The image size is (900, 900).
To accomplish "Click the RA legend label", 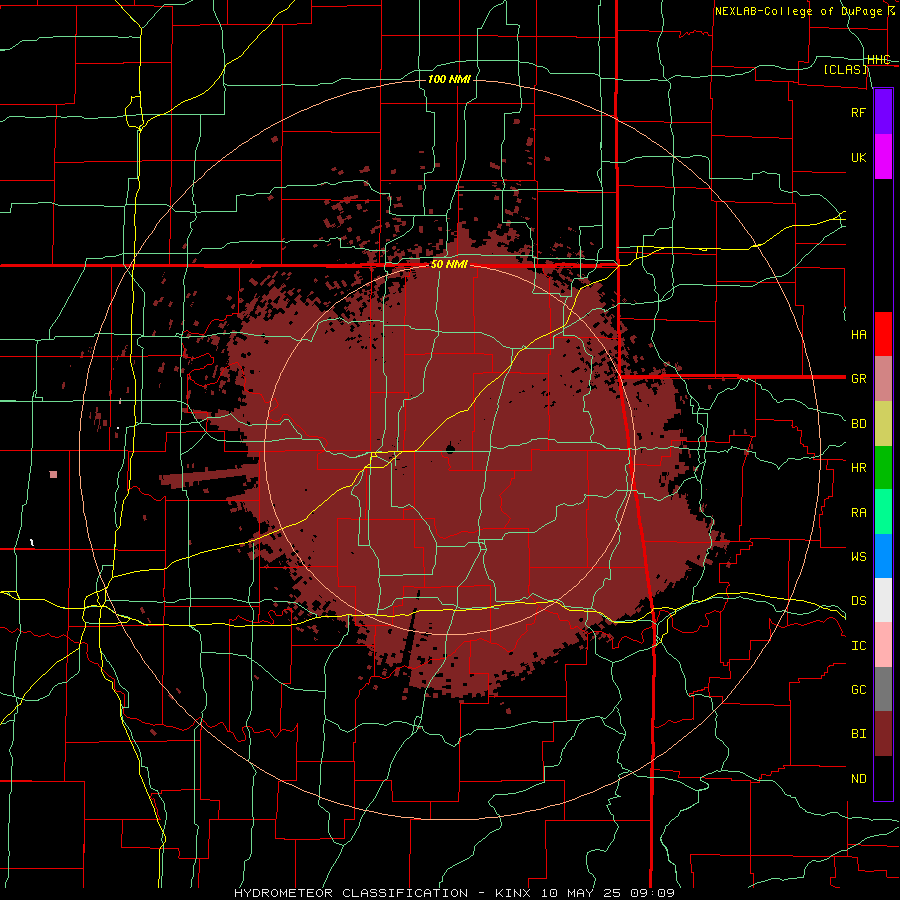I will coord(858,513).
